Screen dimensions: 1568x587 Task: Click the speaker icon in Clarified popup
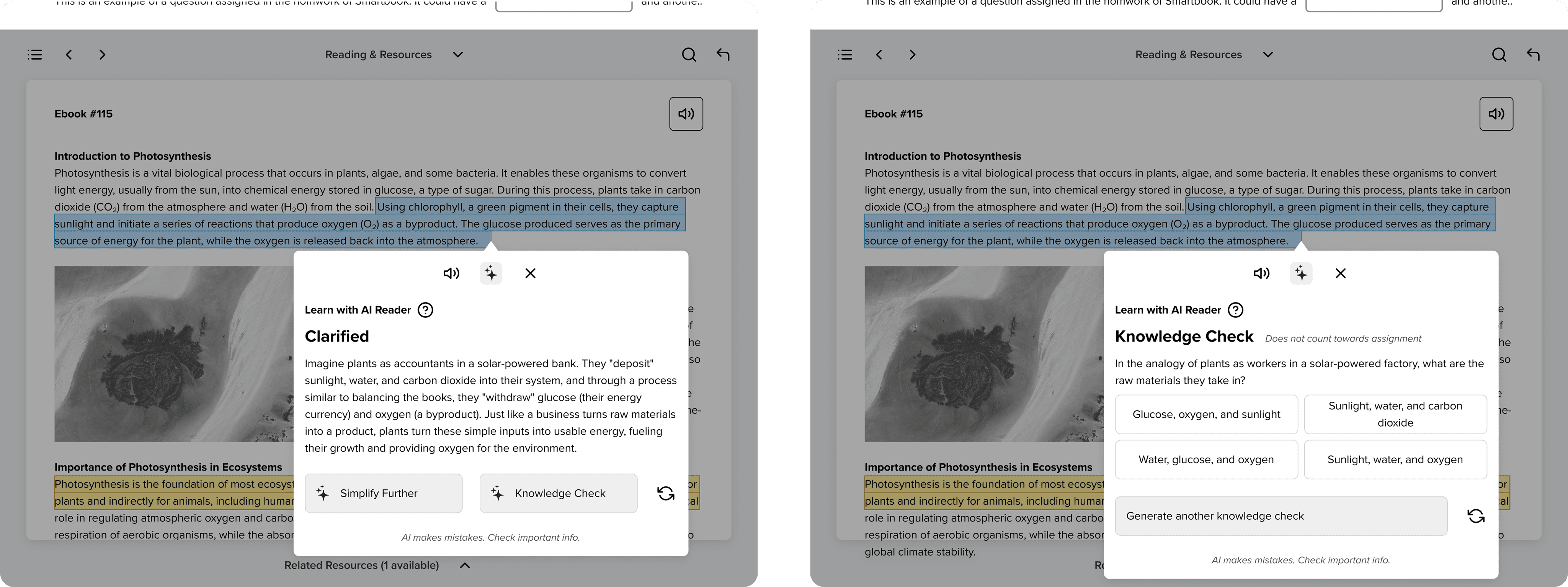click(x=451, y=273)
